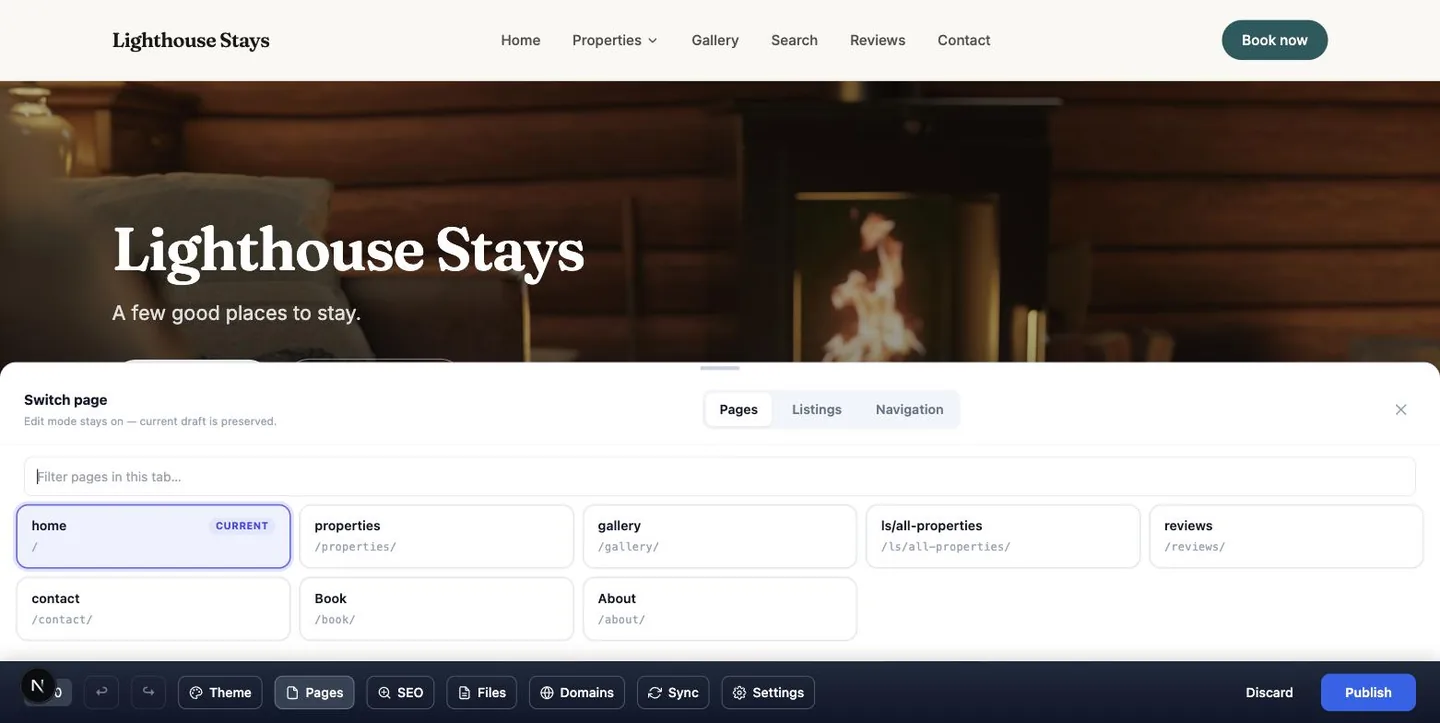The width and height of the screenshot is (1440, 723).
Task: Start a Sync from the toolbar
Action: point(673,692)
